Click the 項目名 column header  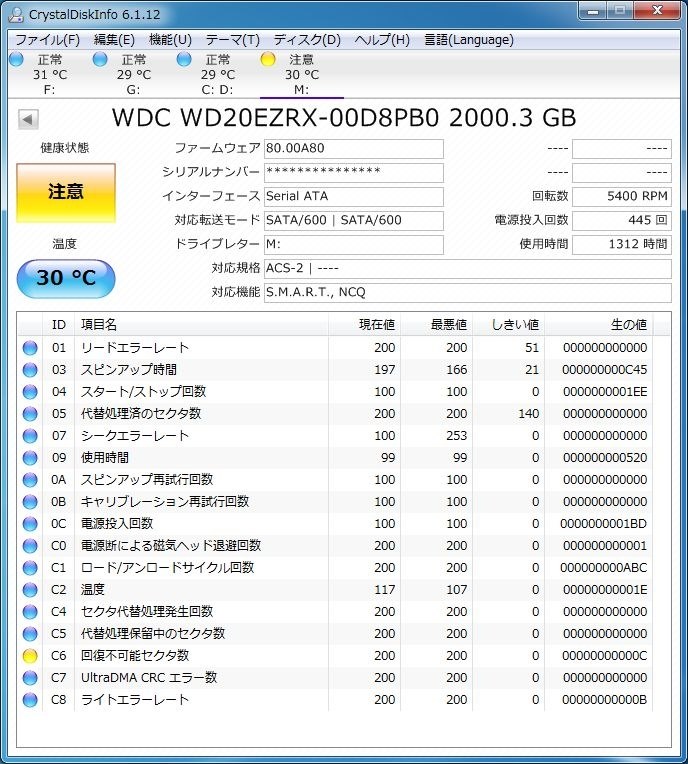coord(201,325)
